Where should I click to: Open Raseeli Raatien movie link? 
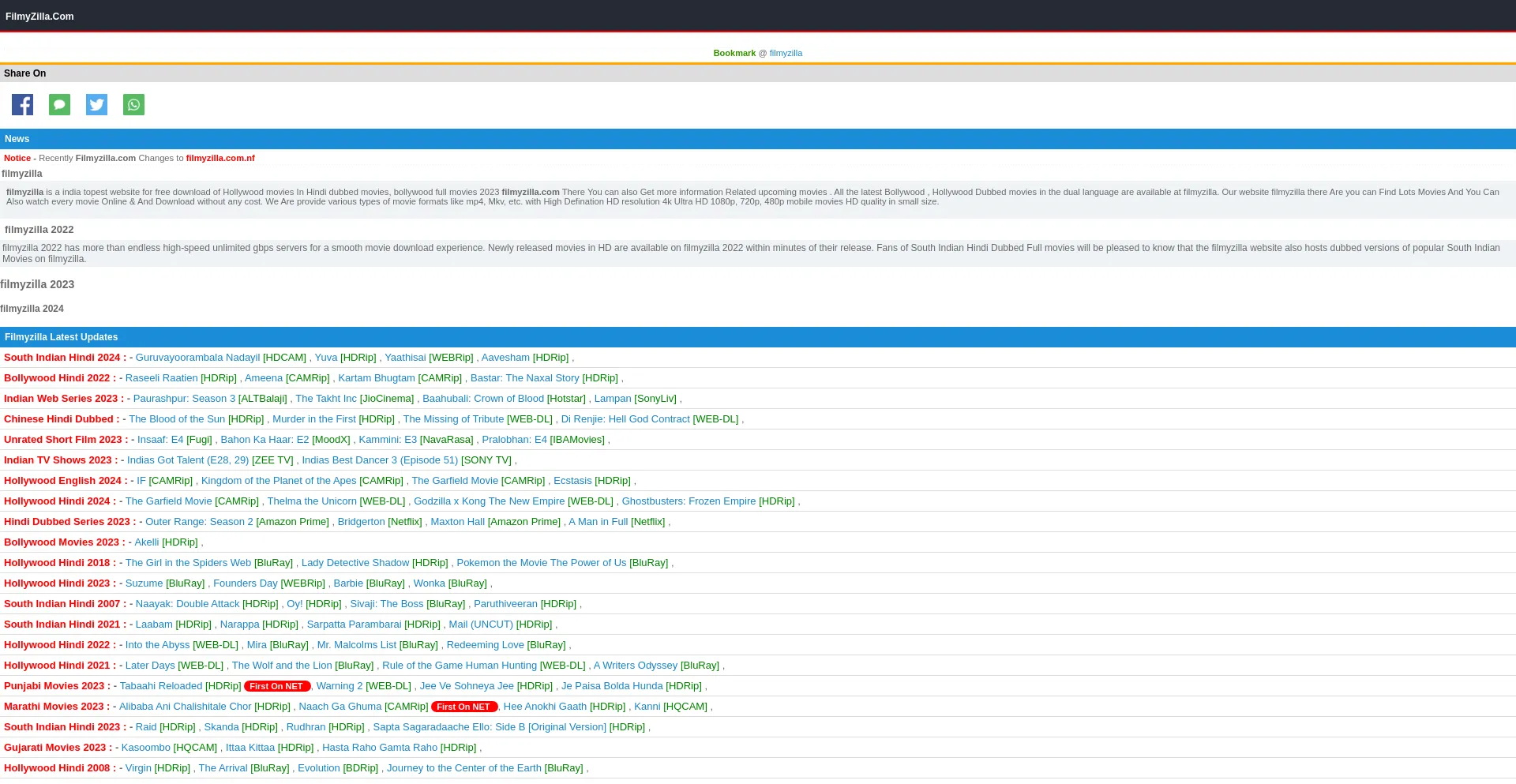point(162,378)
